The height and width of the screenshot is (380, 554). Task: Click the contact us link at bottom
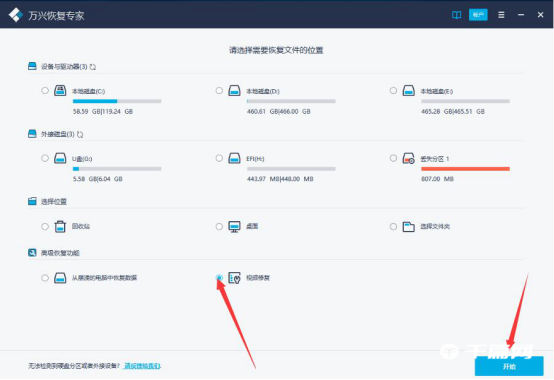point(142,366)
